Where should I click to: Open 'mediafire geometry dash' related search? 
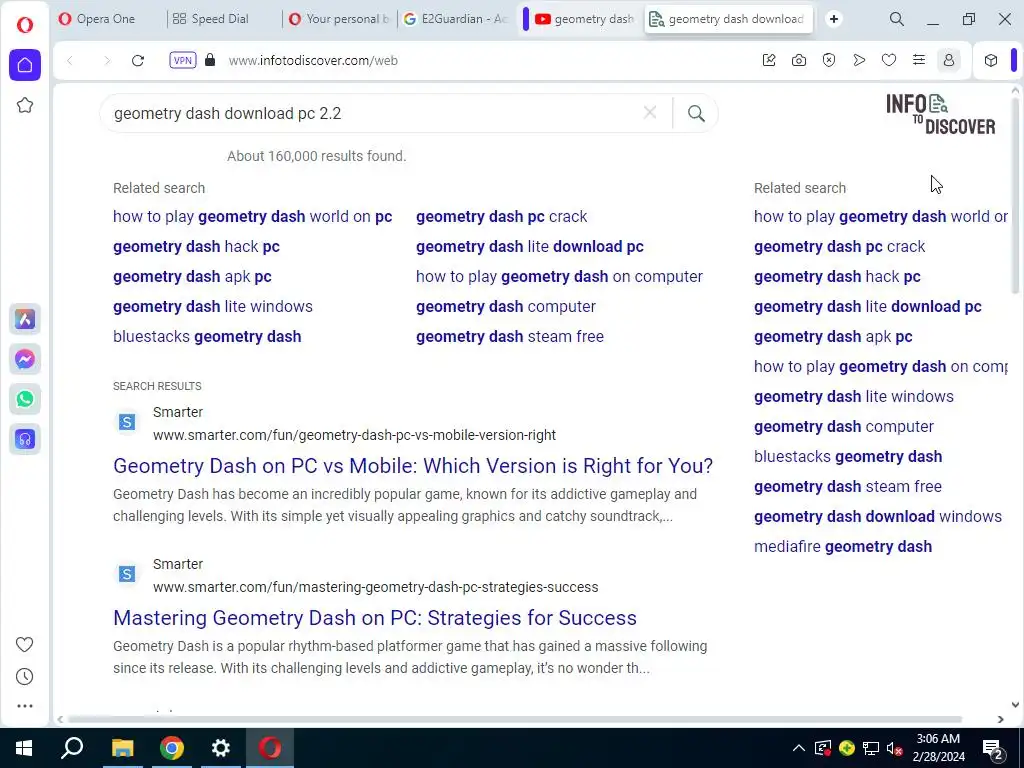[843, 547]
